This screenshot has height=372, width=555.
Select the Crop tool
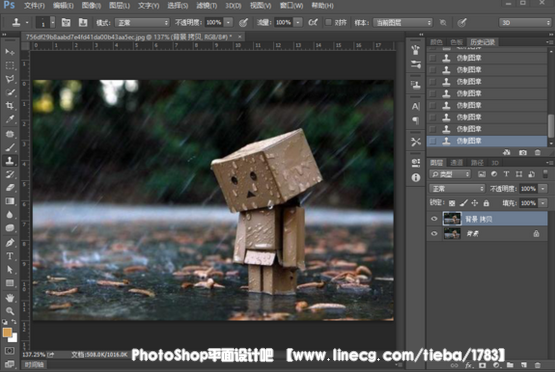pos(10,105)
